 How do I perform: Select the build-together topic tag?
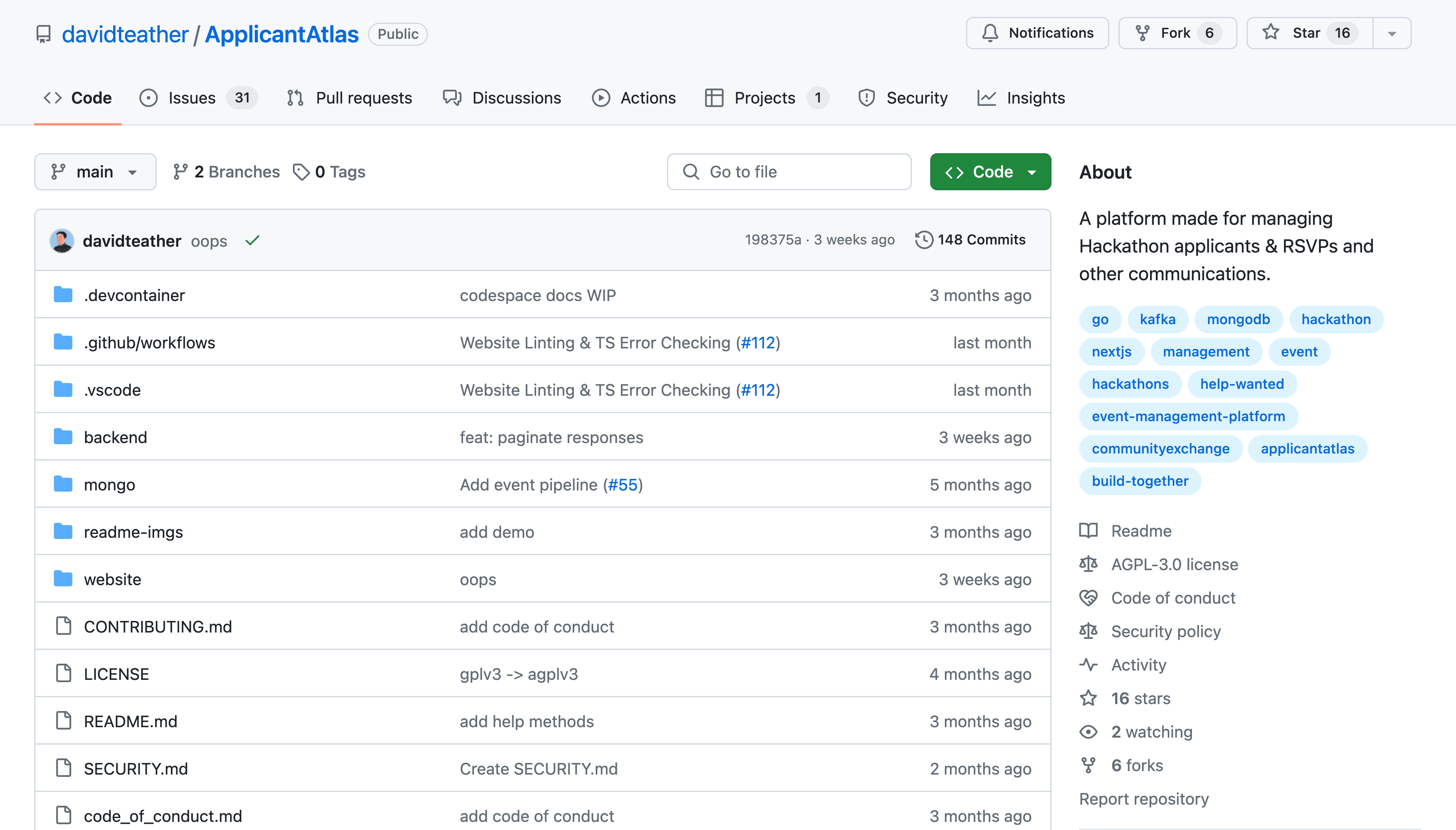(x=1140, y=480)
